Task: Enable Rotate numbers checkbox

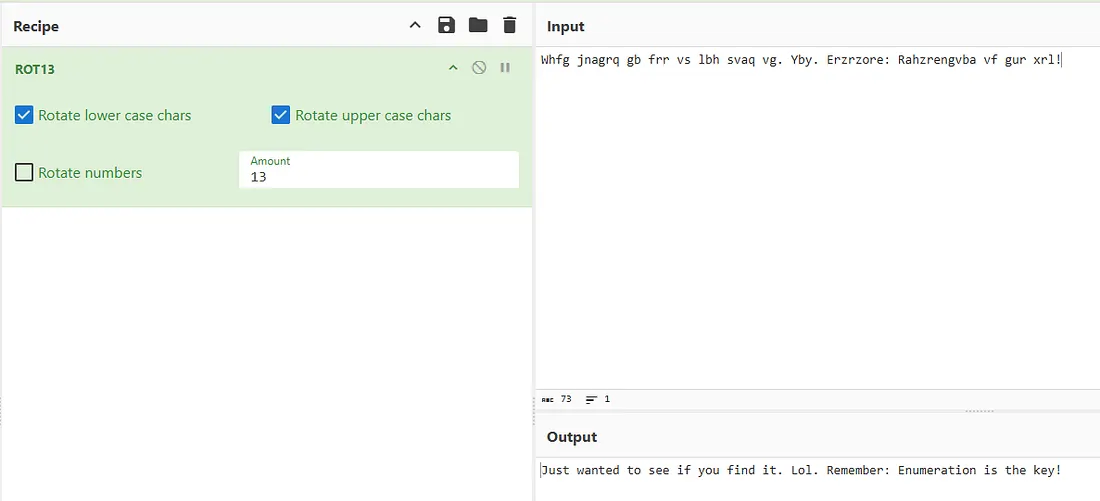Action: (x=25, y=173)
